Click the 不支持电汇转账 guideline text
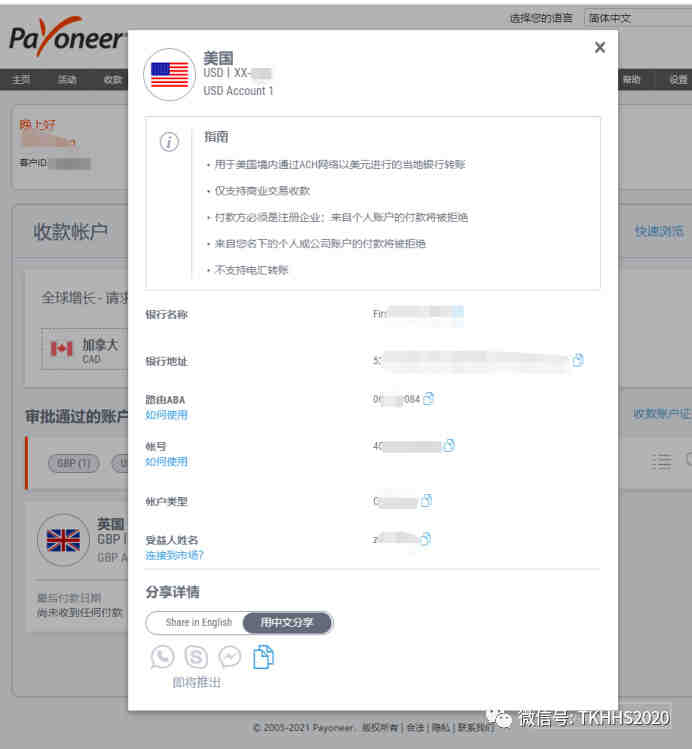This screenshot has height=749, width=692. point(251,270)
